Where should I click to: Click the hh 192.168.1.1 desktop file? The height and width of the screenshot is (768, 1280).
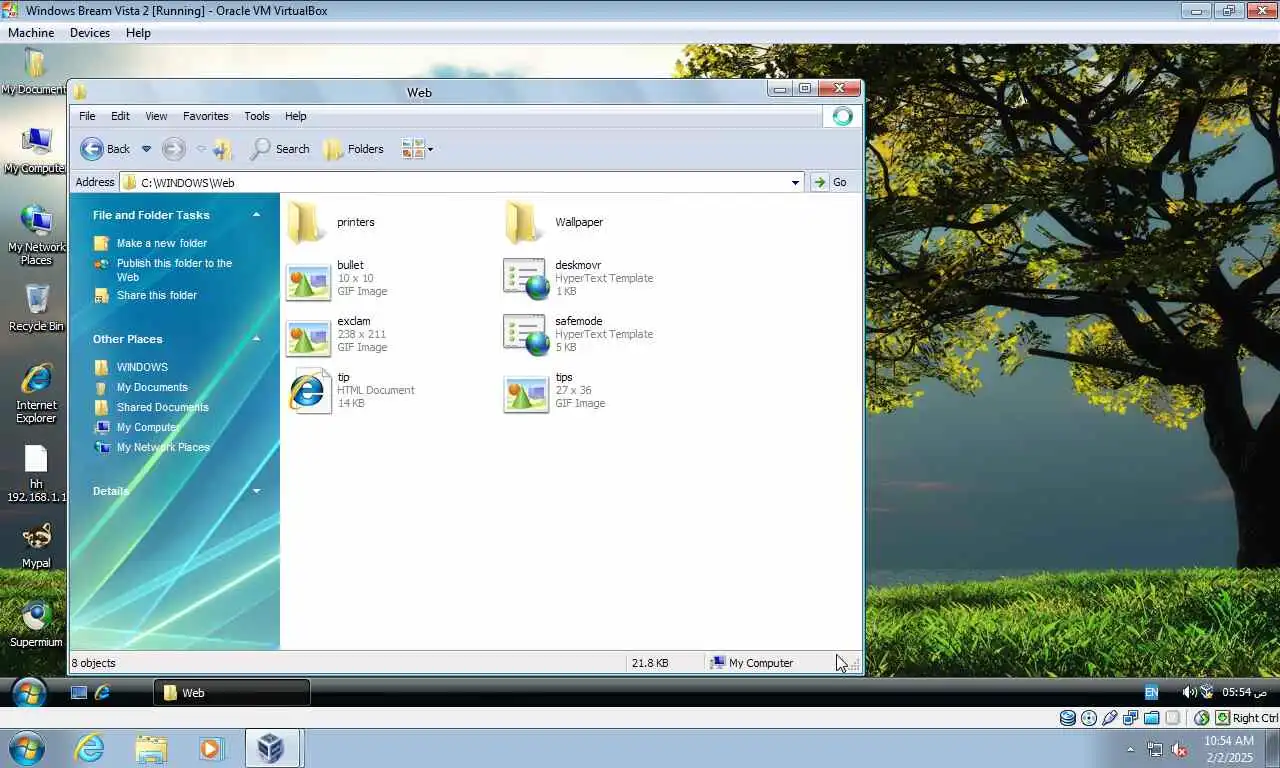(36, 473)
